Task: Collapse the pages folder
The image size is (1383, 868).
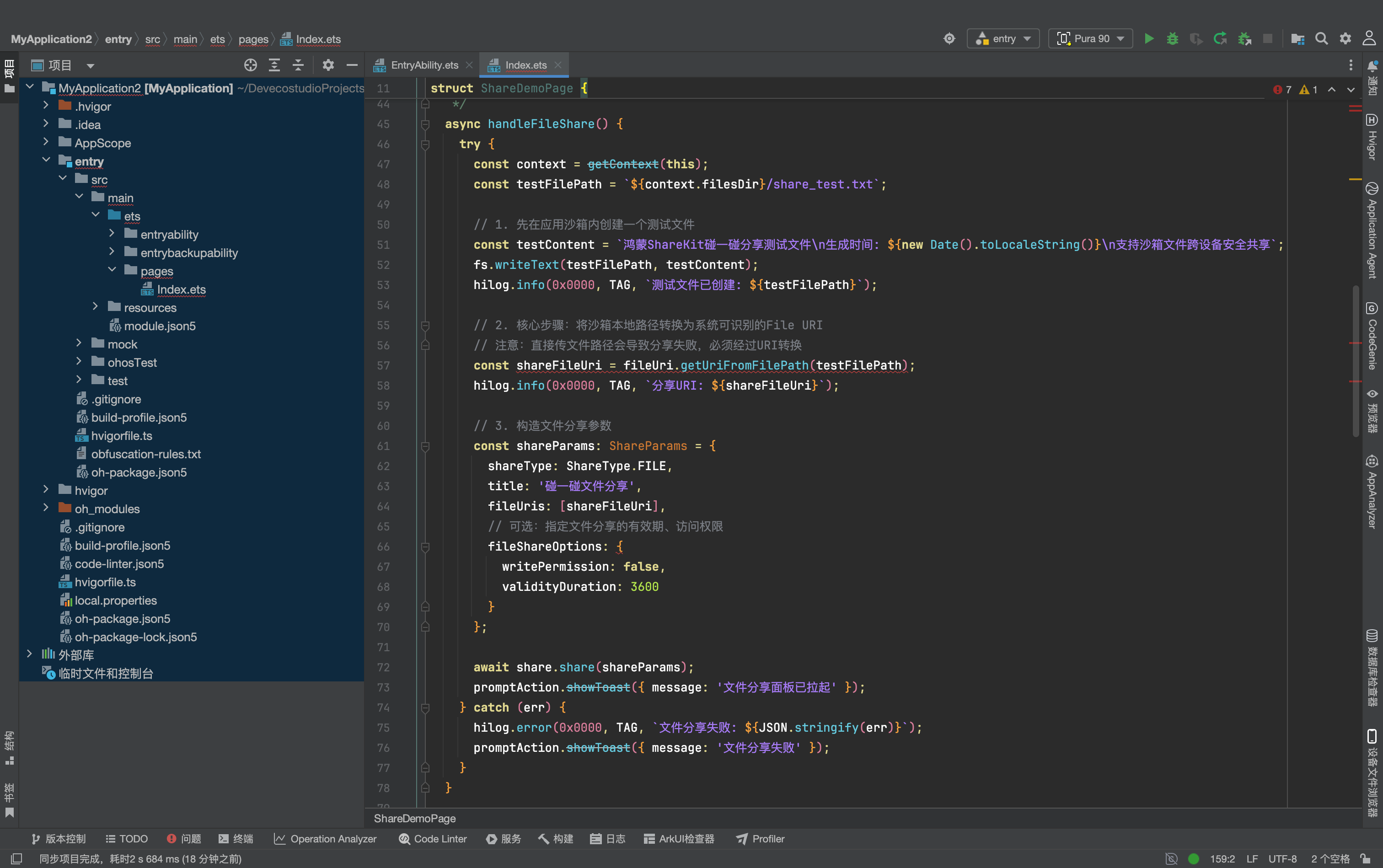Action: (x=112, y=270)
